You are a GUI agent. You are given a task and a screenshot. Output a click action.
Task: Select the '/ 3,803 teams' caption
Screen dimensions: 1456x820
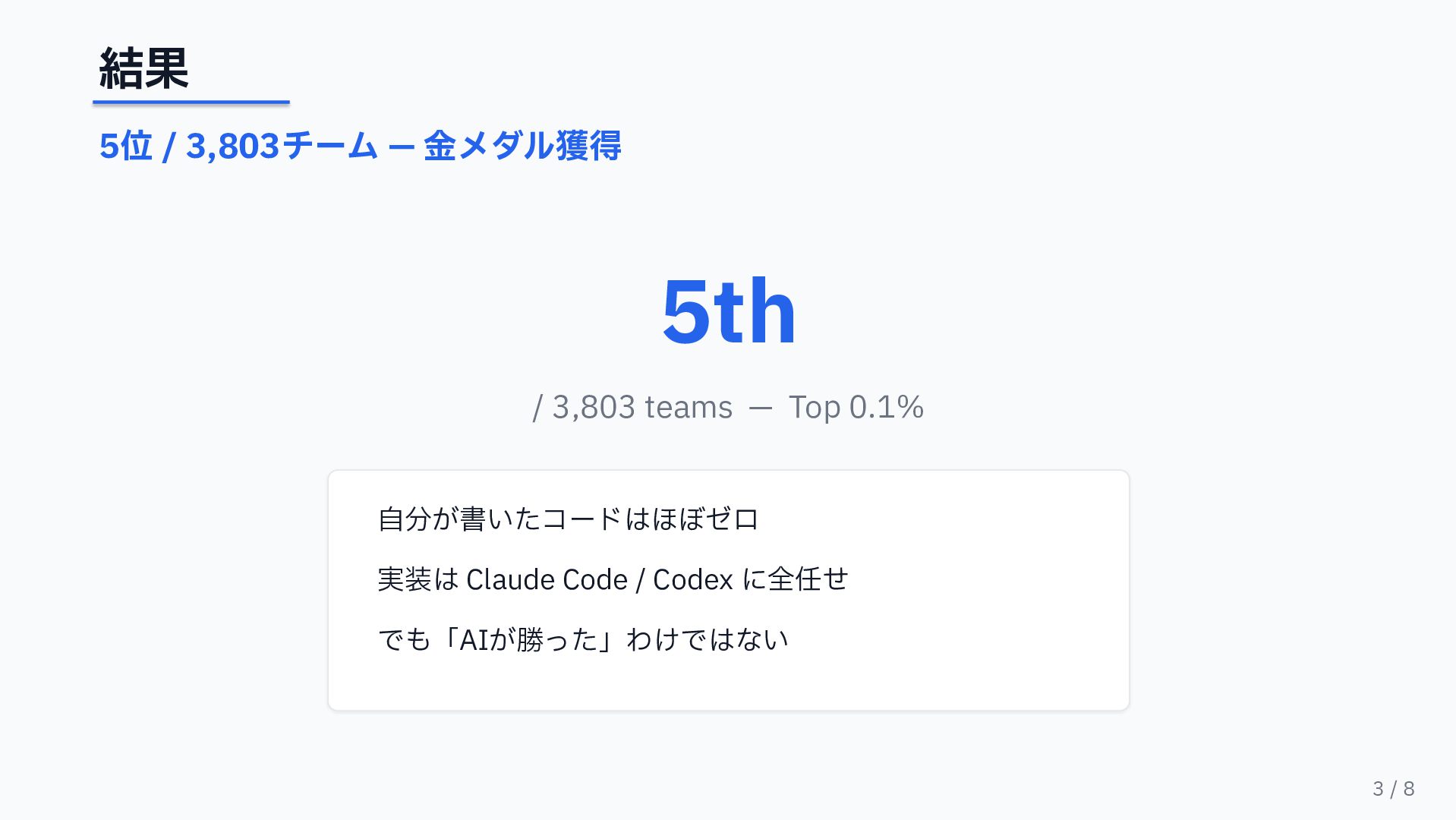pyautogui.click(x=632, y=408)
